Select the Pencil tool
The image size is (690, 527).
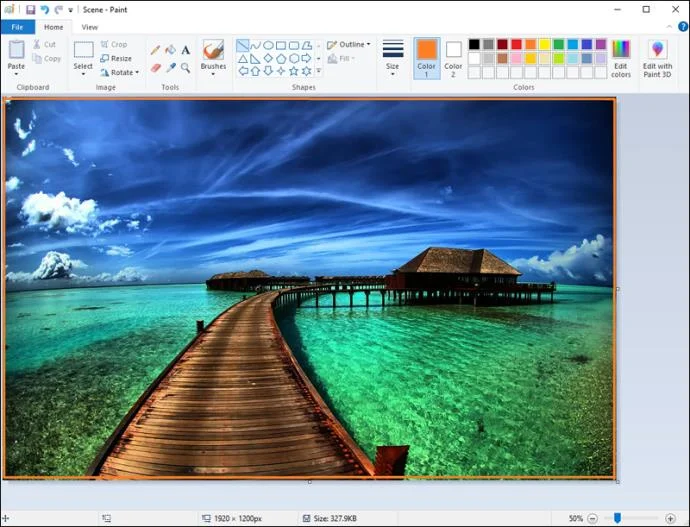tap(155, 50)
